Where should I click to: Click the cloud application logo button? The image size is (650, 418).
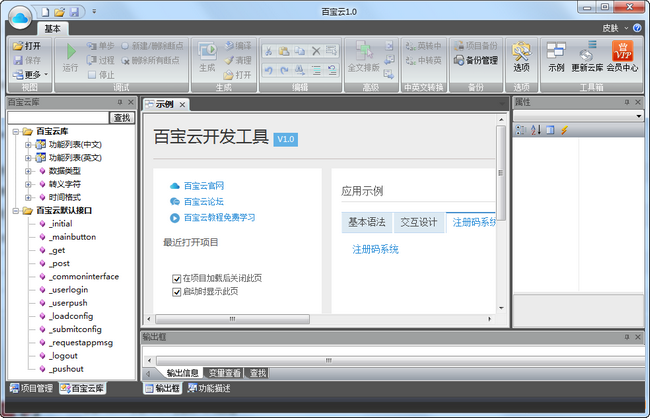[x=20, y=17]
